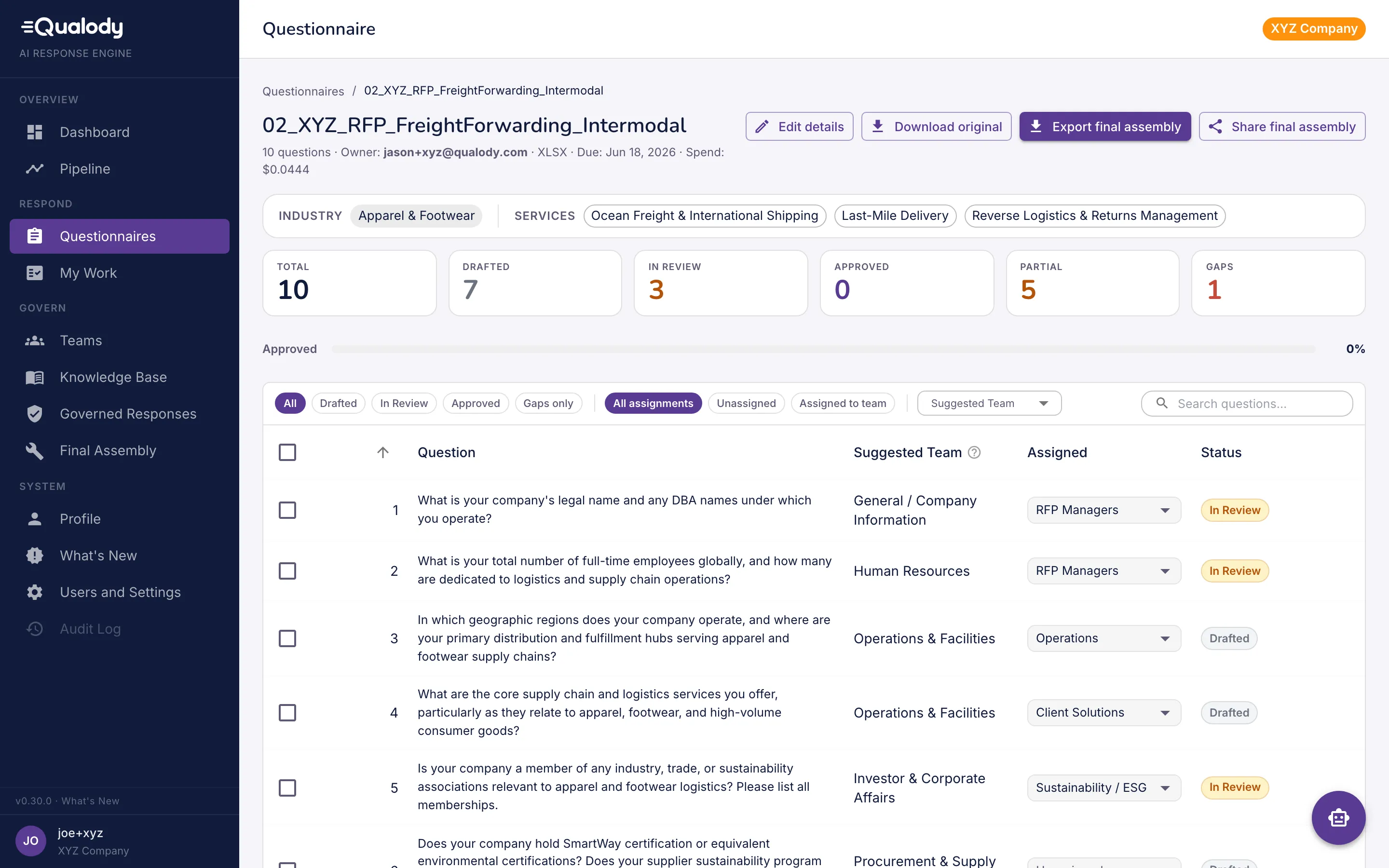Check the box for question 5

287,787
